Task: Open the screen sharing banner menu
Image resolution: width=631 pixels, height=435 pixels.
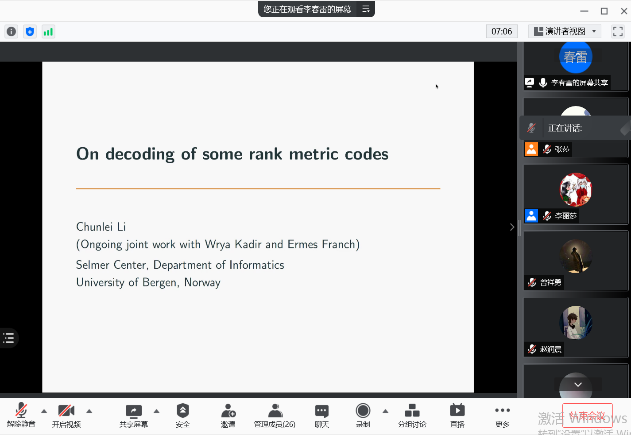Action: 367,9
